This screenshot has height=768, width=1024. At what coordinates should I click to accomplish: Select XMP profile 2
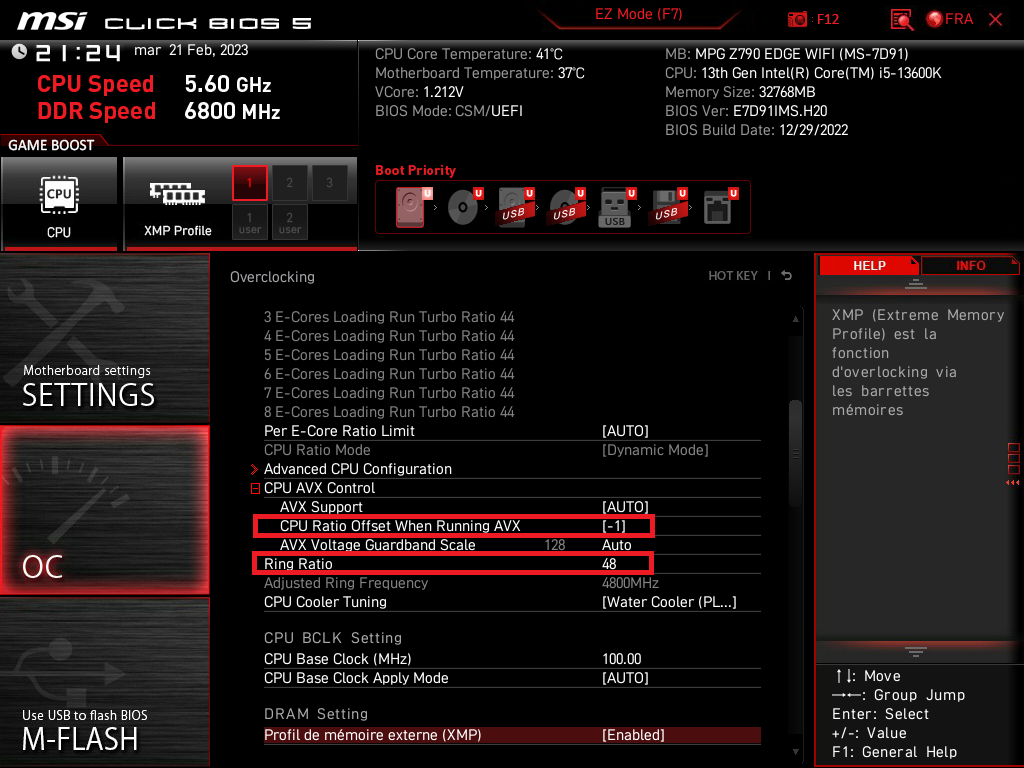(x=289, y=183)
